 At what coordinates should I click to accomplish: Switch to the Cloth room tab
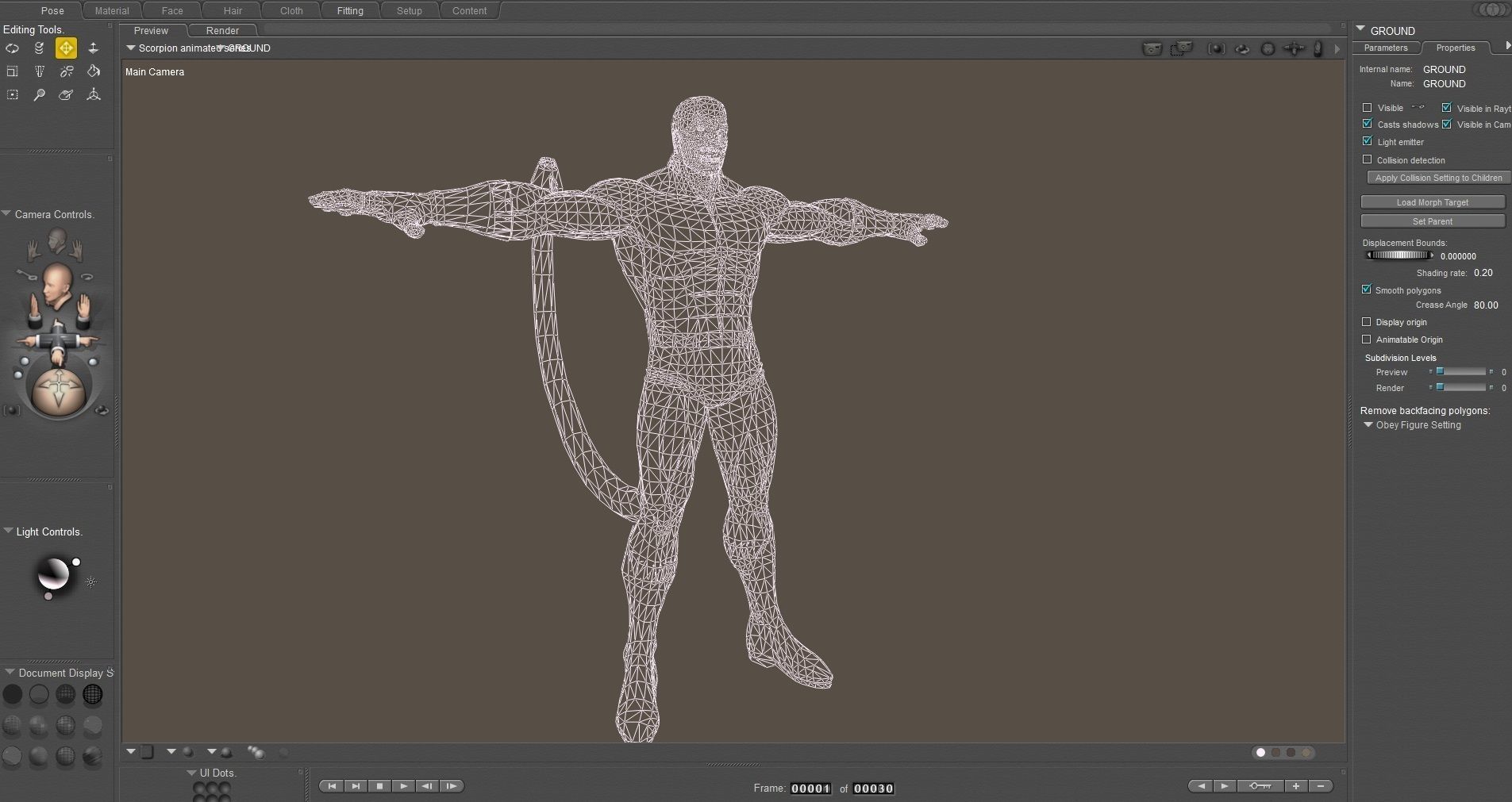pos(291,11)
